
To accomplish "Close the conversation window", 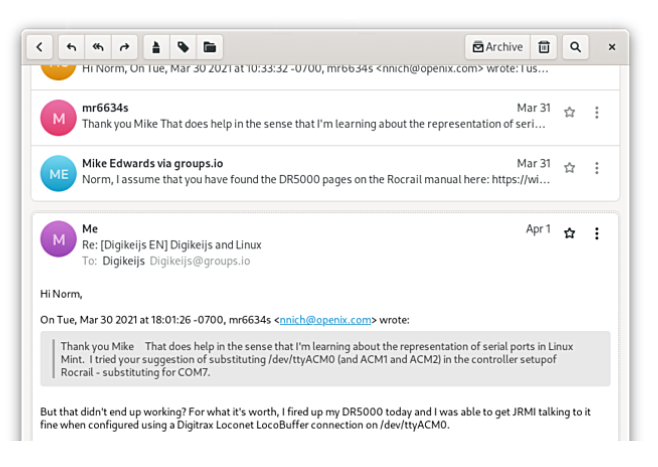I will pyautogui.click(x=612, y=46).
